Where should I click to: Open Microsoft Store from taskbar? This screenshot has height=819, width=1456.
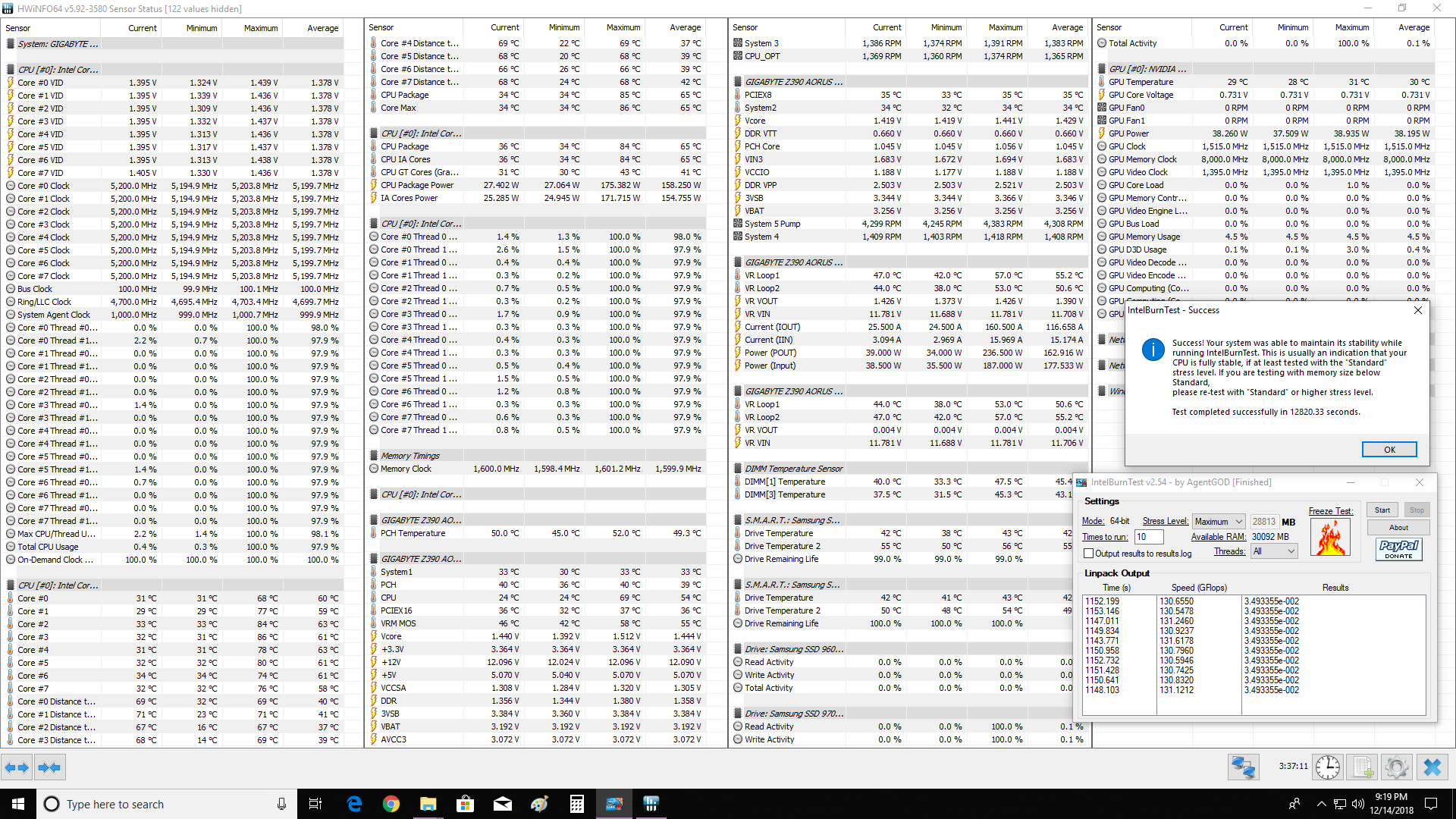(x=466, y=804)
